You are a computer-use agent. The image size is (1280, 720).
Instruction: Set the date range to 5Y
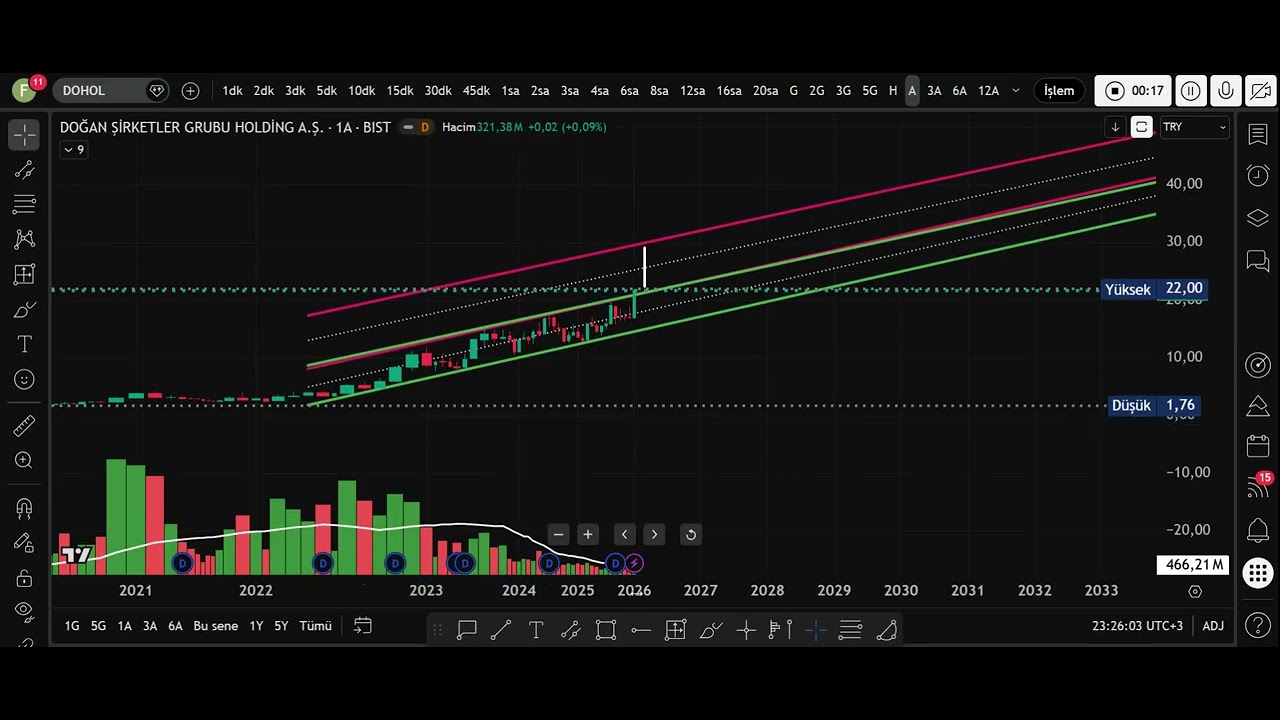[281, 626]
